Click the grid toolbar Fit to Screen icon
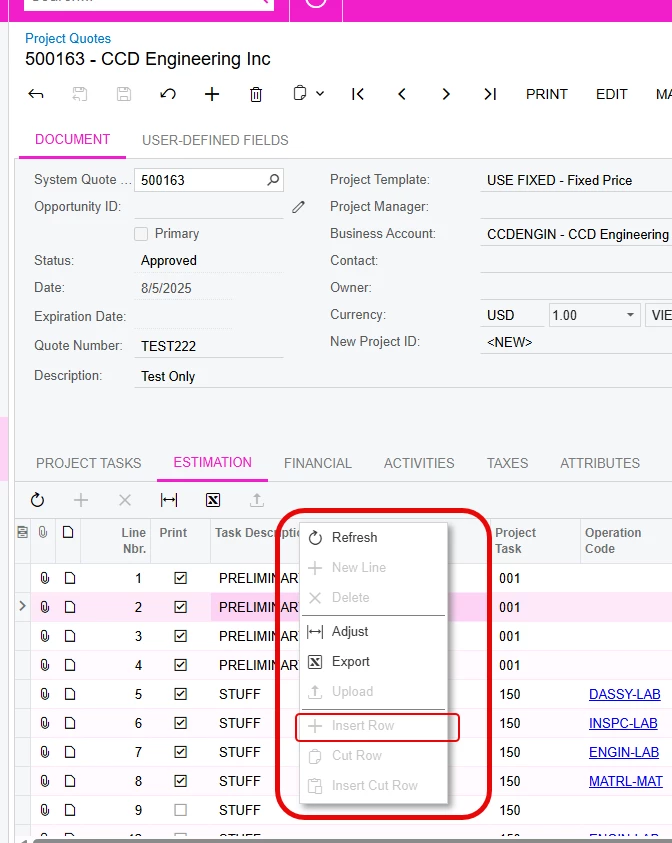The width and height of the screenshot is (672, 843). (169, 500)
